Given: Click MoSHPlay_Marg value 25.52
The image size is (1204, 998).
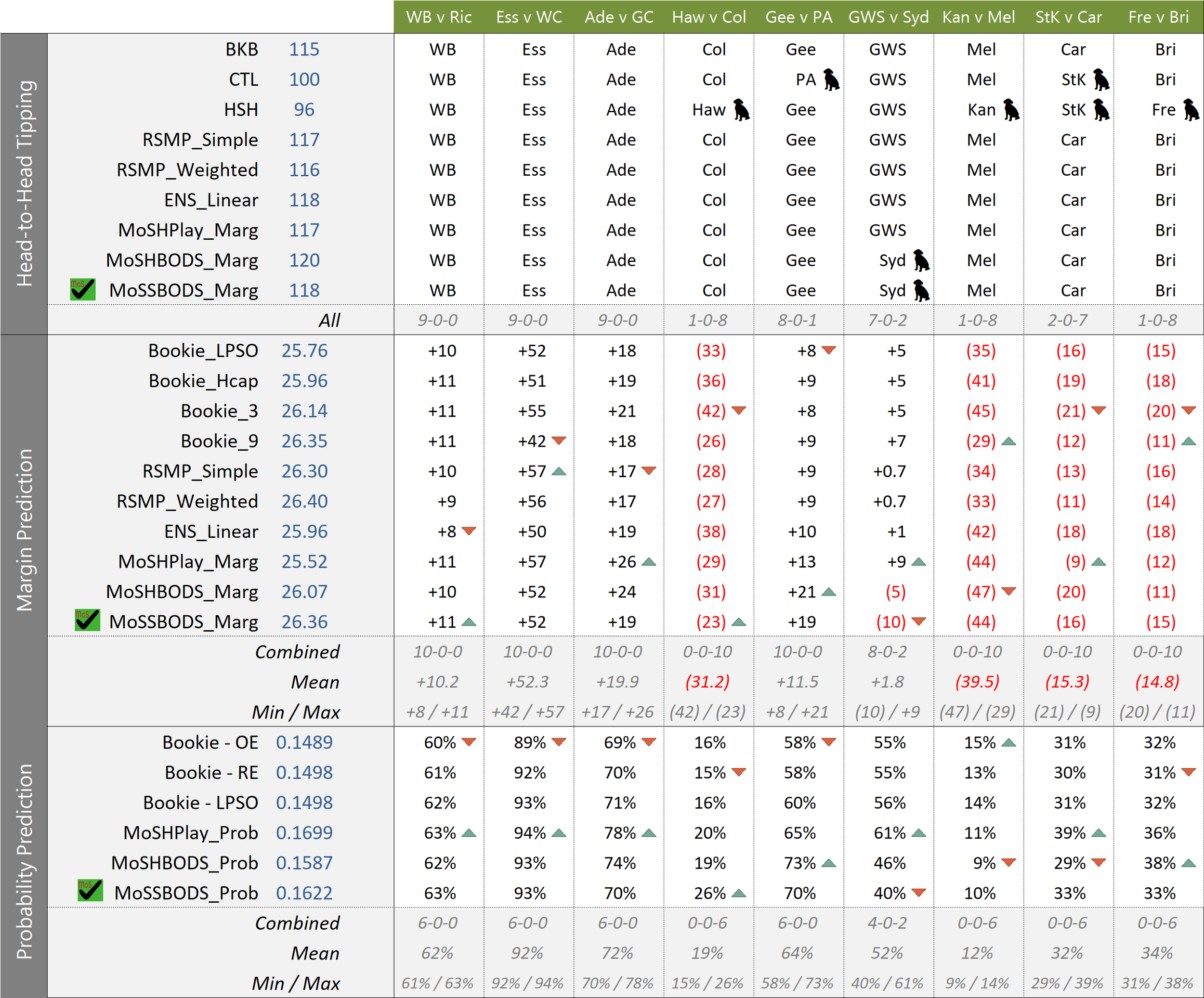Looking at the screenshot, I should [x=304, y=562].
